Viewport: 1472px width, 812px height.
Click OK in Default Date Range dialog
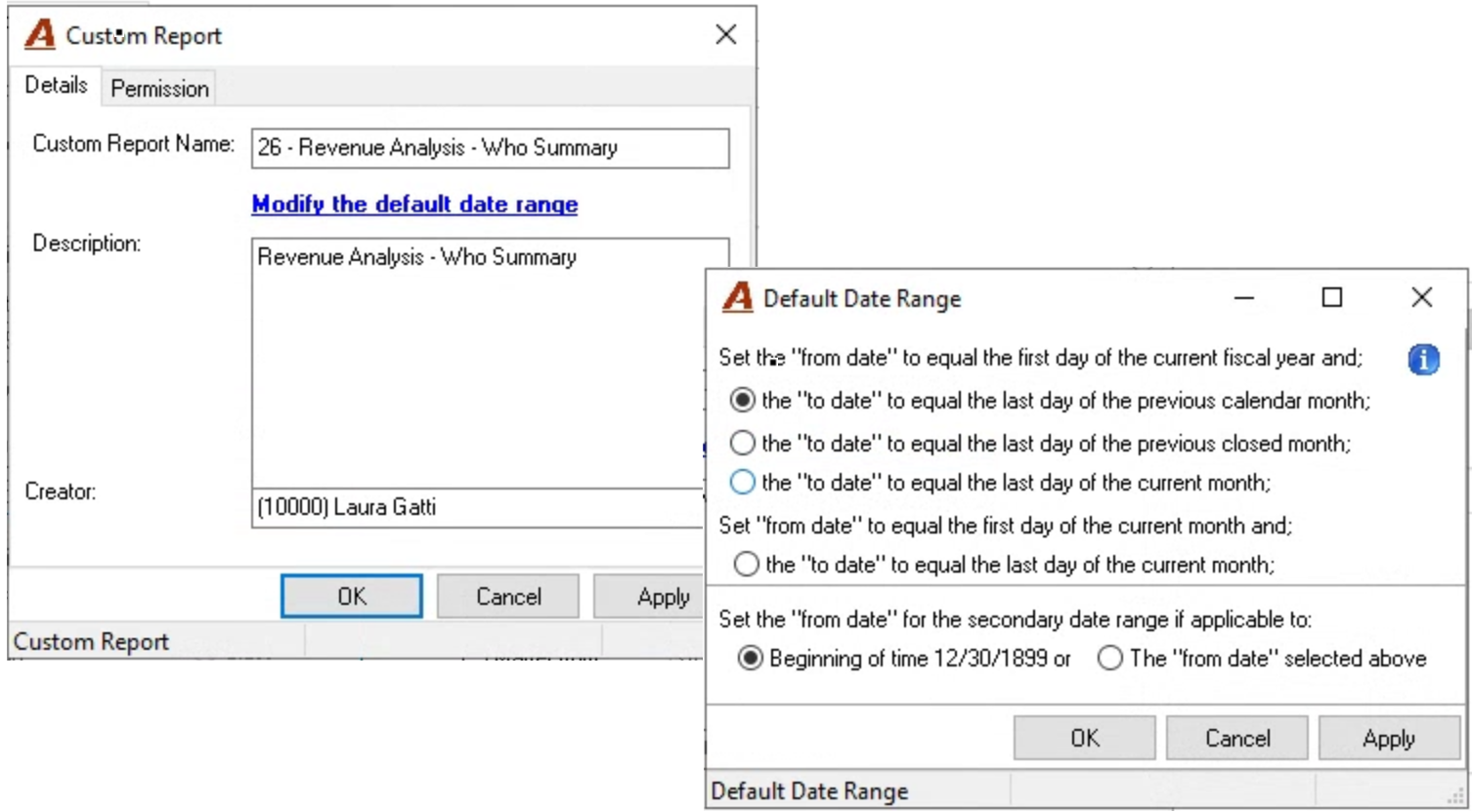pyautogui.click(x=1084, y=738)
